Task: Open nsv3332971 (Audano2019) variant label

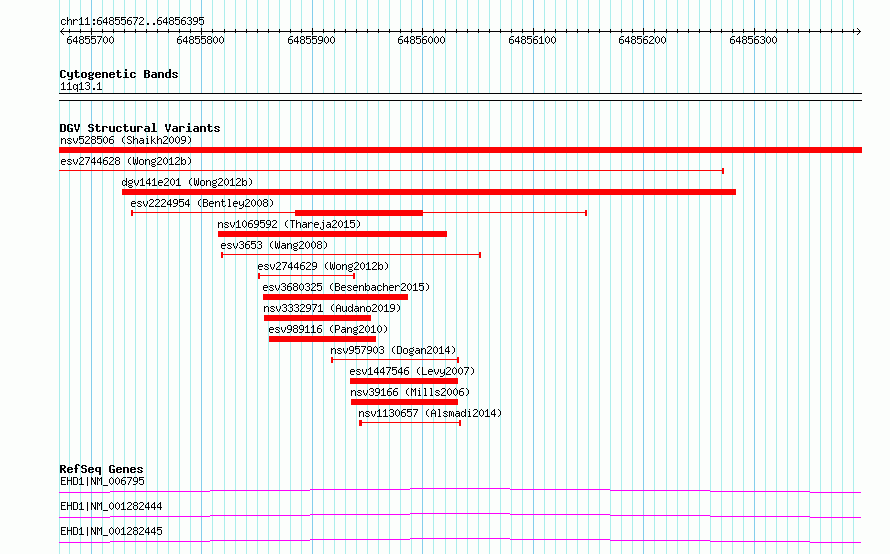Action: point(332,308)
